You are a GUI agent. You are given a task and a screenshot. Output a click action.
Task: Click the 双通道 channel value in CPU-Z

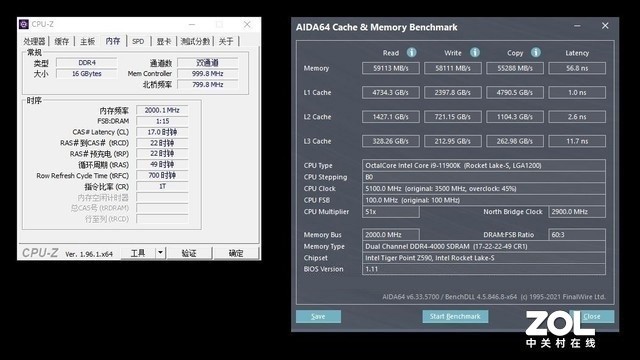208,62
